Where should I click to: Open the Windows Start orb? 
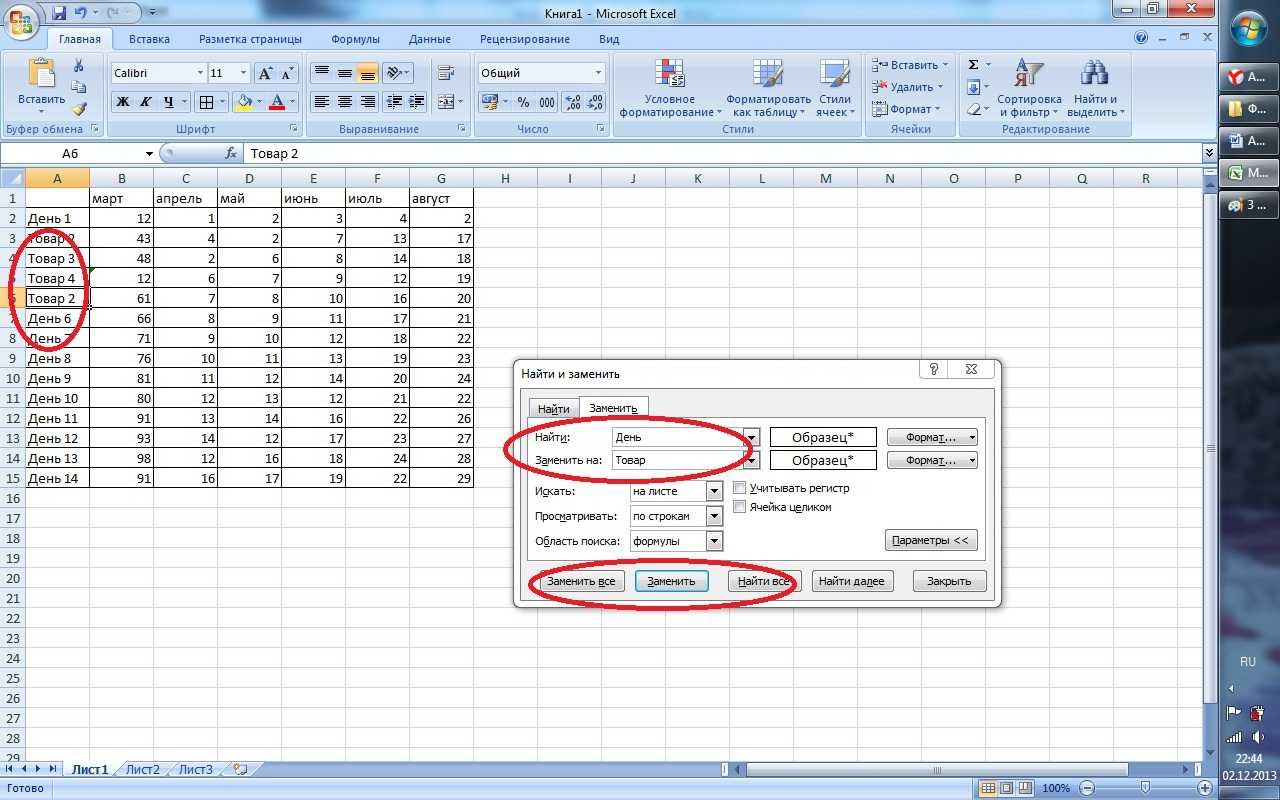coord(1248,29)
